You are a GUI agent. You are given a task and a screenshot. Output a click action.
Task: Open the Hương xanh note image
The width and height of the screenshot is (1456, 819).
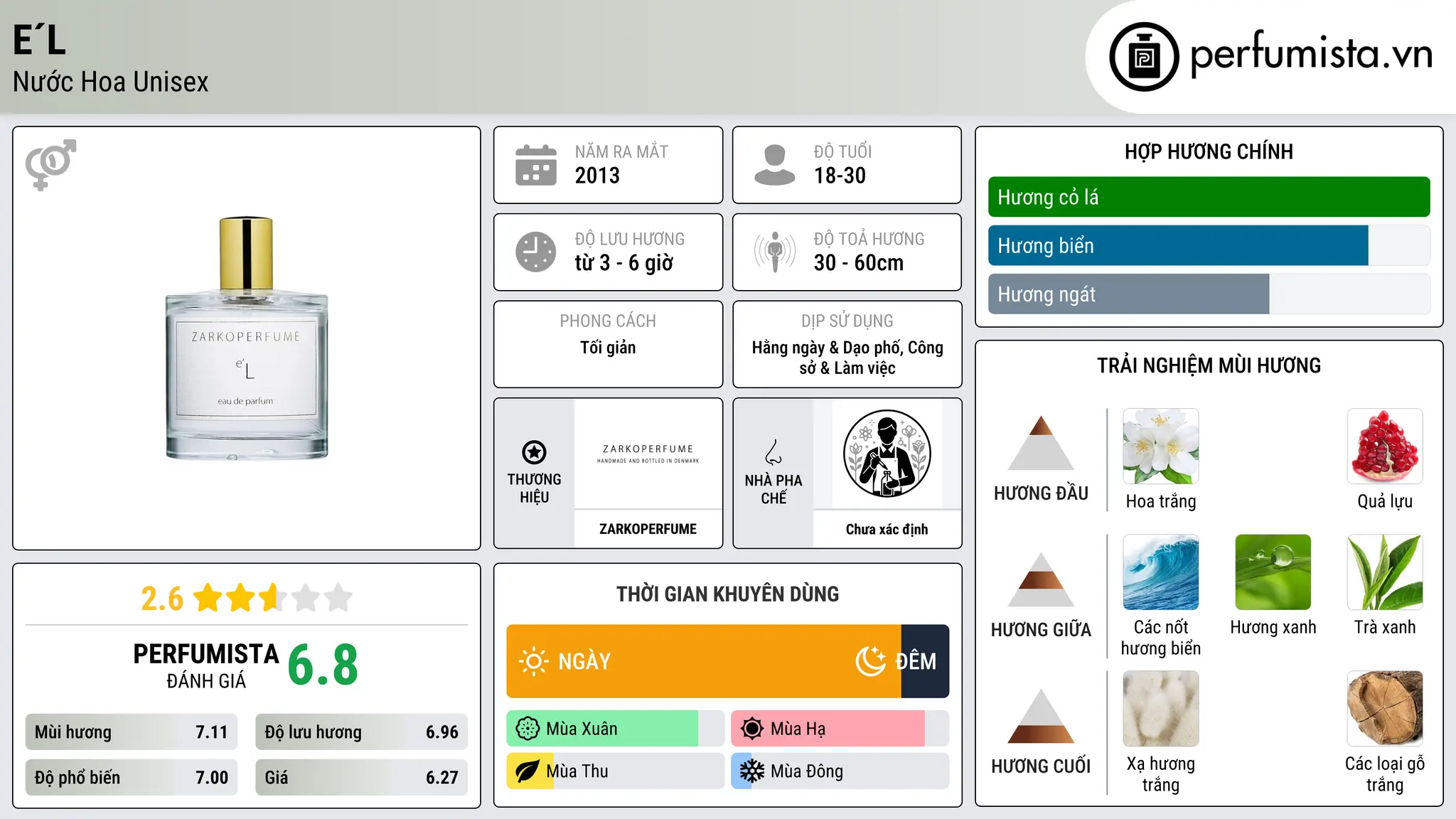(x=1273, y=572)
